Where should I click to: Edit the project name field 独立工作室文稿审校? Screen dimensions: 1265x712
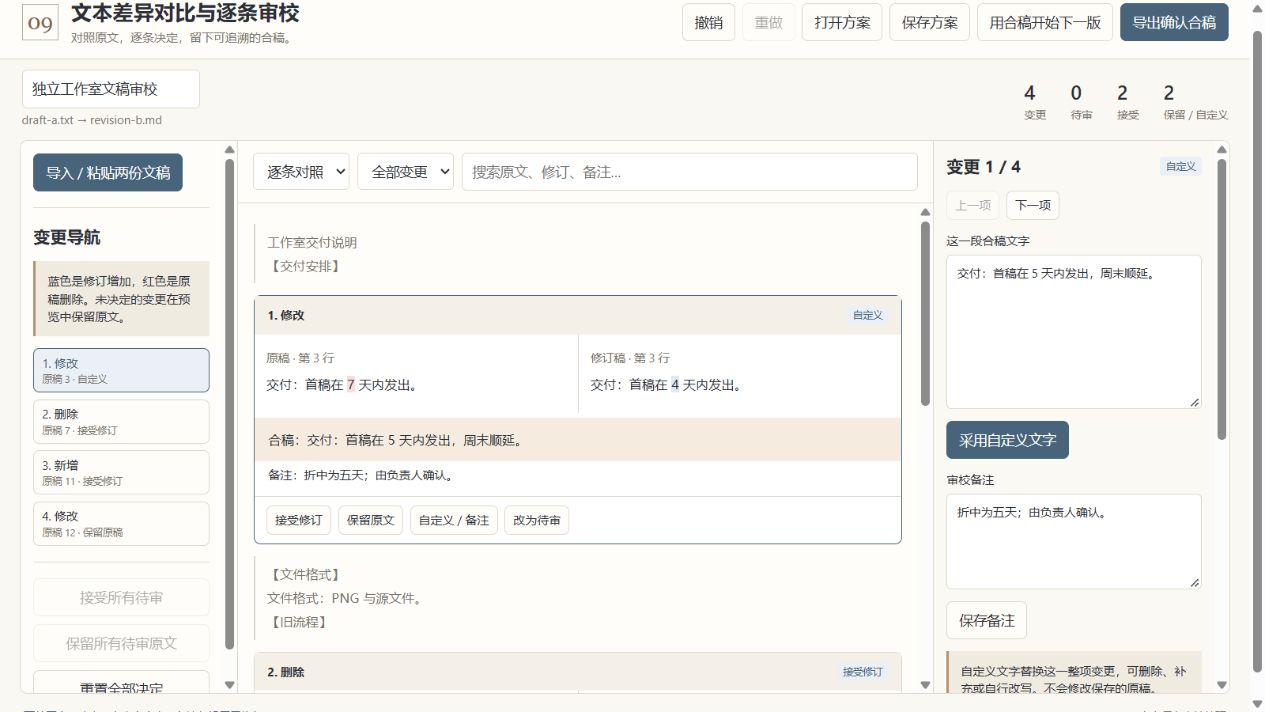(x=111, y=89)
